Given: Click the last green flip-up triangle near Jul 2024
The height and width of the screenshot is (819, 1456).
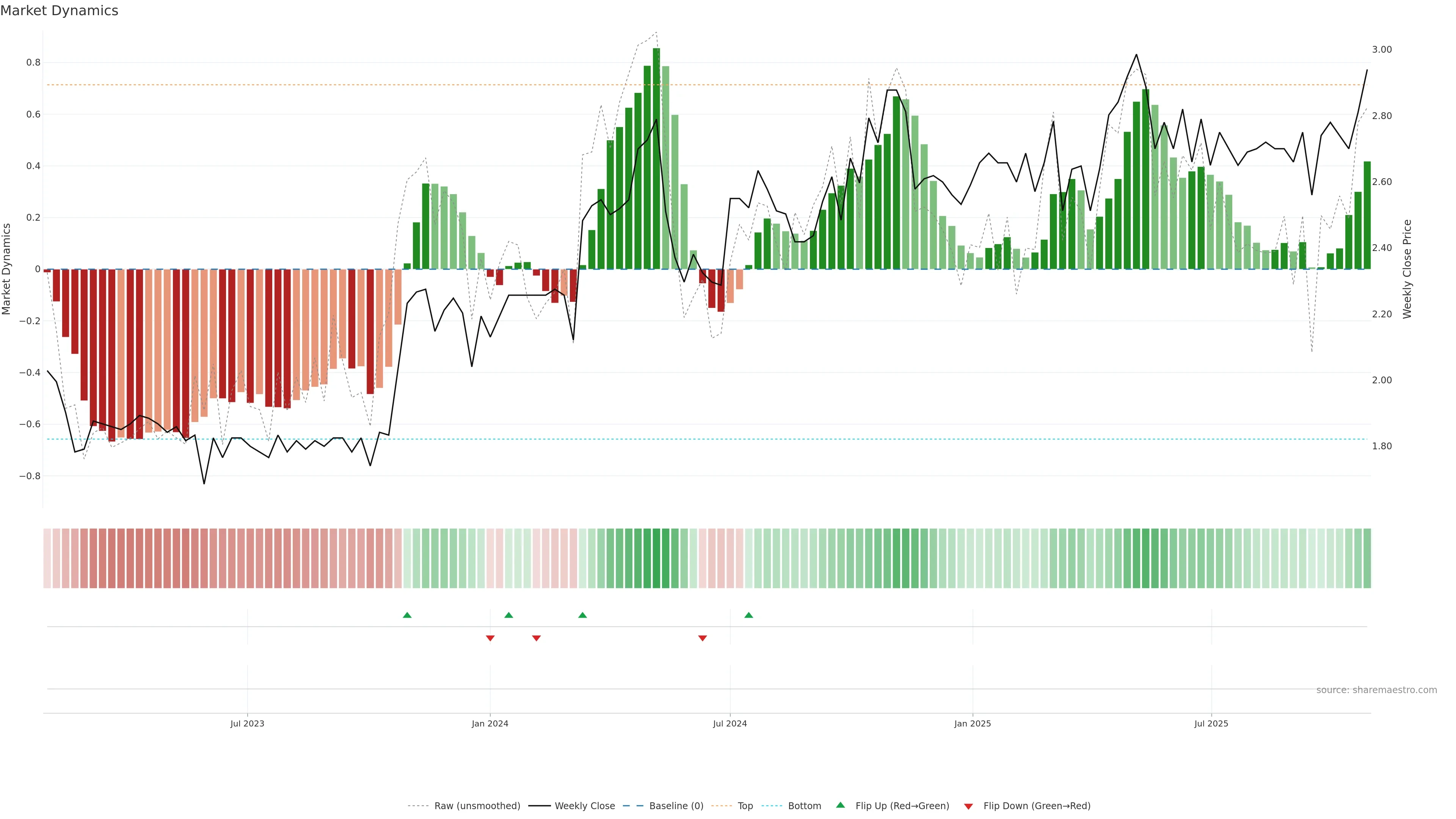Looking at the screenshot, I should 748,615.
